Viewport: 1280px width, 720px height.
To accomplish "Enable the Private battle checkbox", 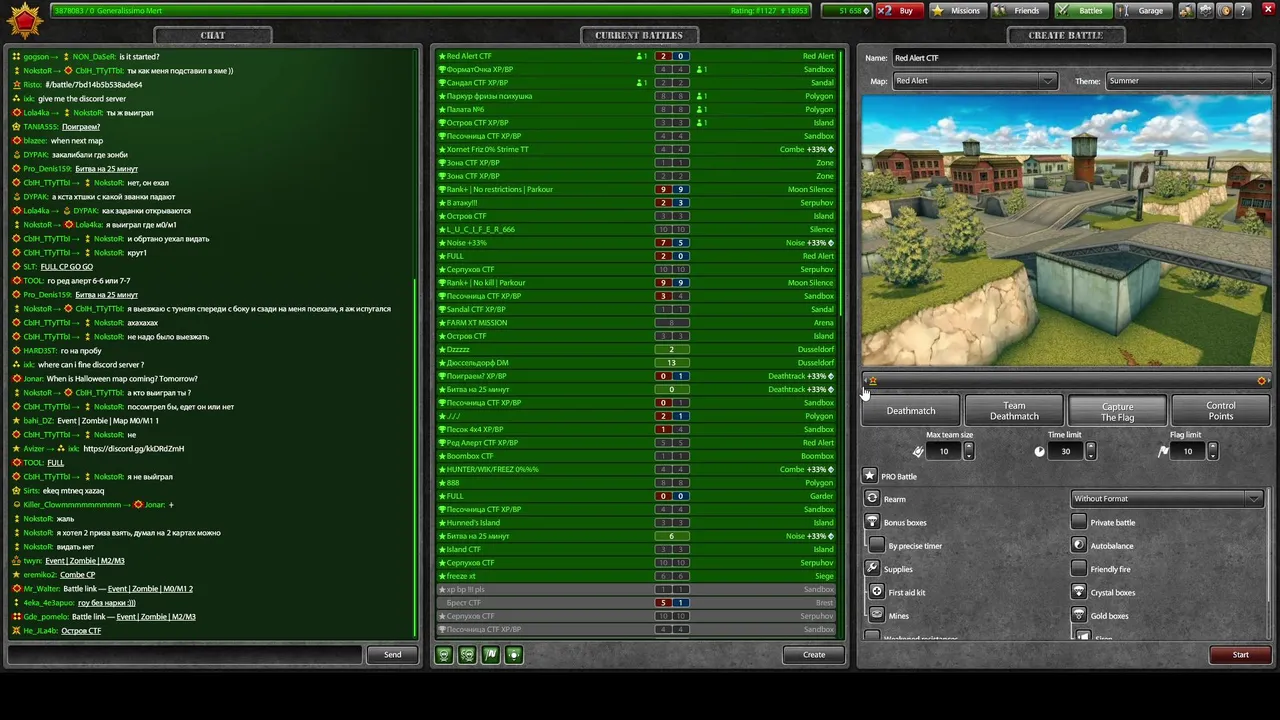I will (1078, 522).
